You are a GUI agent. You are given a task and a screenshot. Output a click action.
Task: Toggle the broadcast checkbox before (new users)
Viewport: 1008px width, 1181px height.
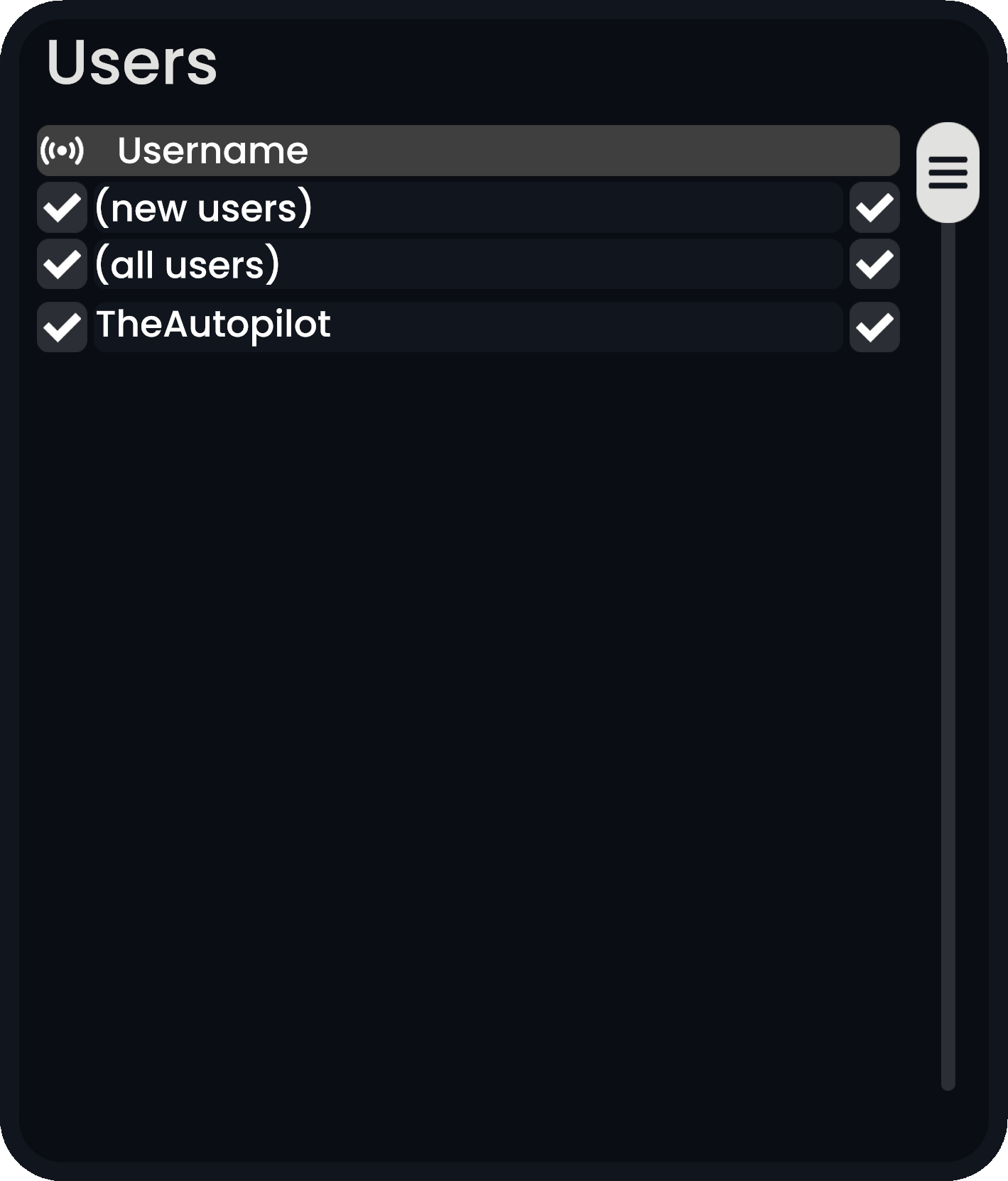click(62, 208)
